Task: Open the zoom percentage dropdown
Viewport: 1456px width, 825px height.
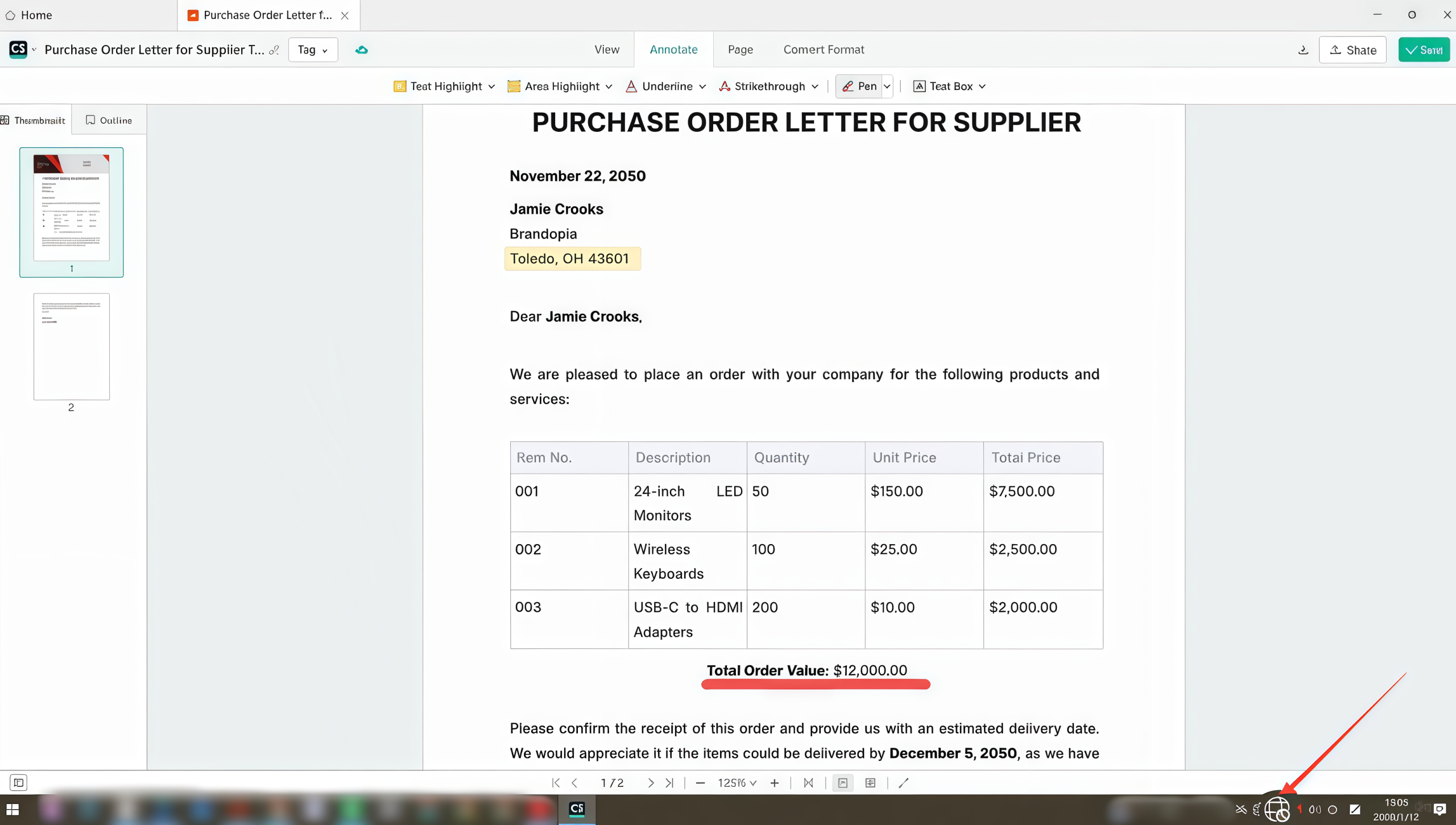Action: (x=737, y=783)
